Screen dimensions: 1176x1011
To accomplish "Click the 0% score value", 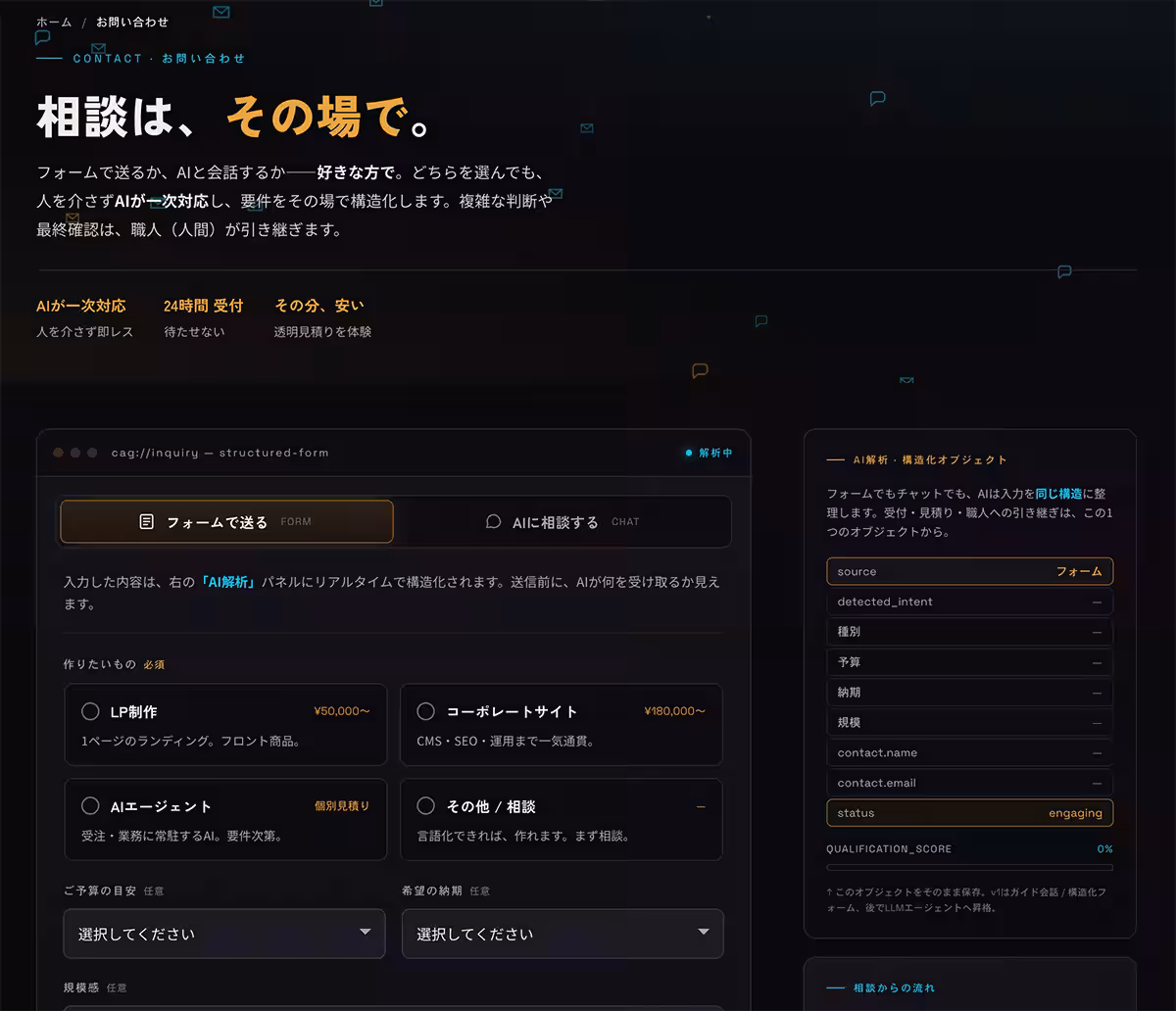I will (x=1104, y=849).
